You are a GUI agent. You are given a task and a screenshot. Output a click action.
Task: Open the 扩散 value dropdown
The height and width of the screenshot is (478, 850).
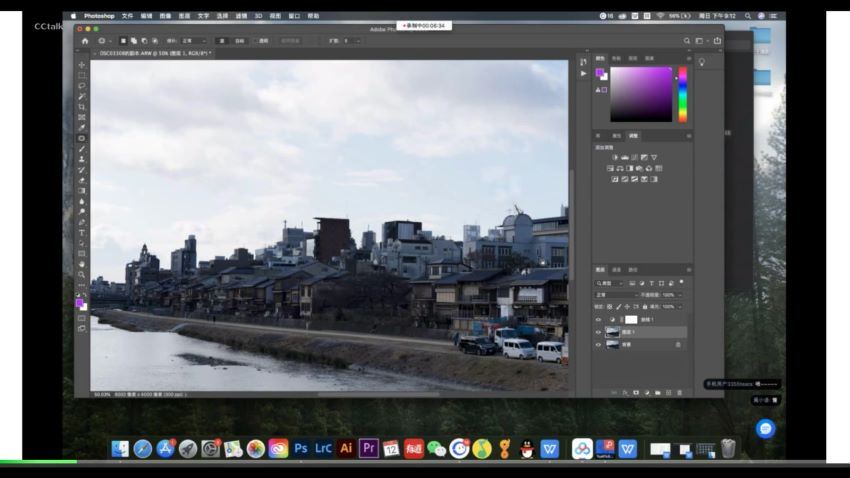(x=358, y=41)
